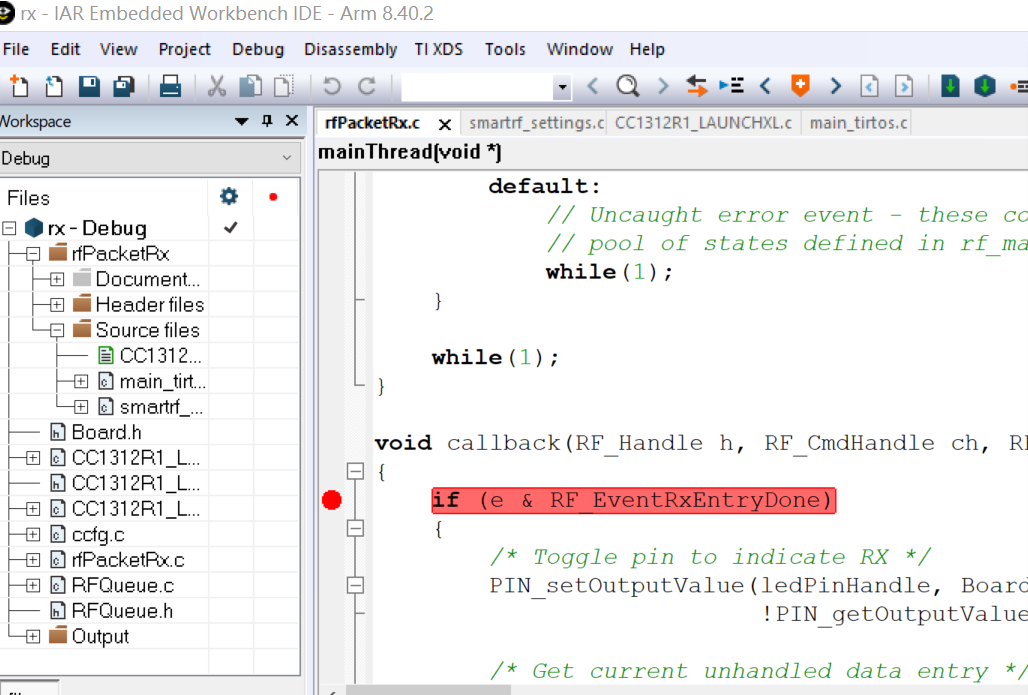This screenshot has width=1028, height=695.
Task: Open workspace settings gear icon
Action: pyautogui.click(x=229, y=196)
